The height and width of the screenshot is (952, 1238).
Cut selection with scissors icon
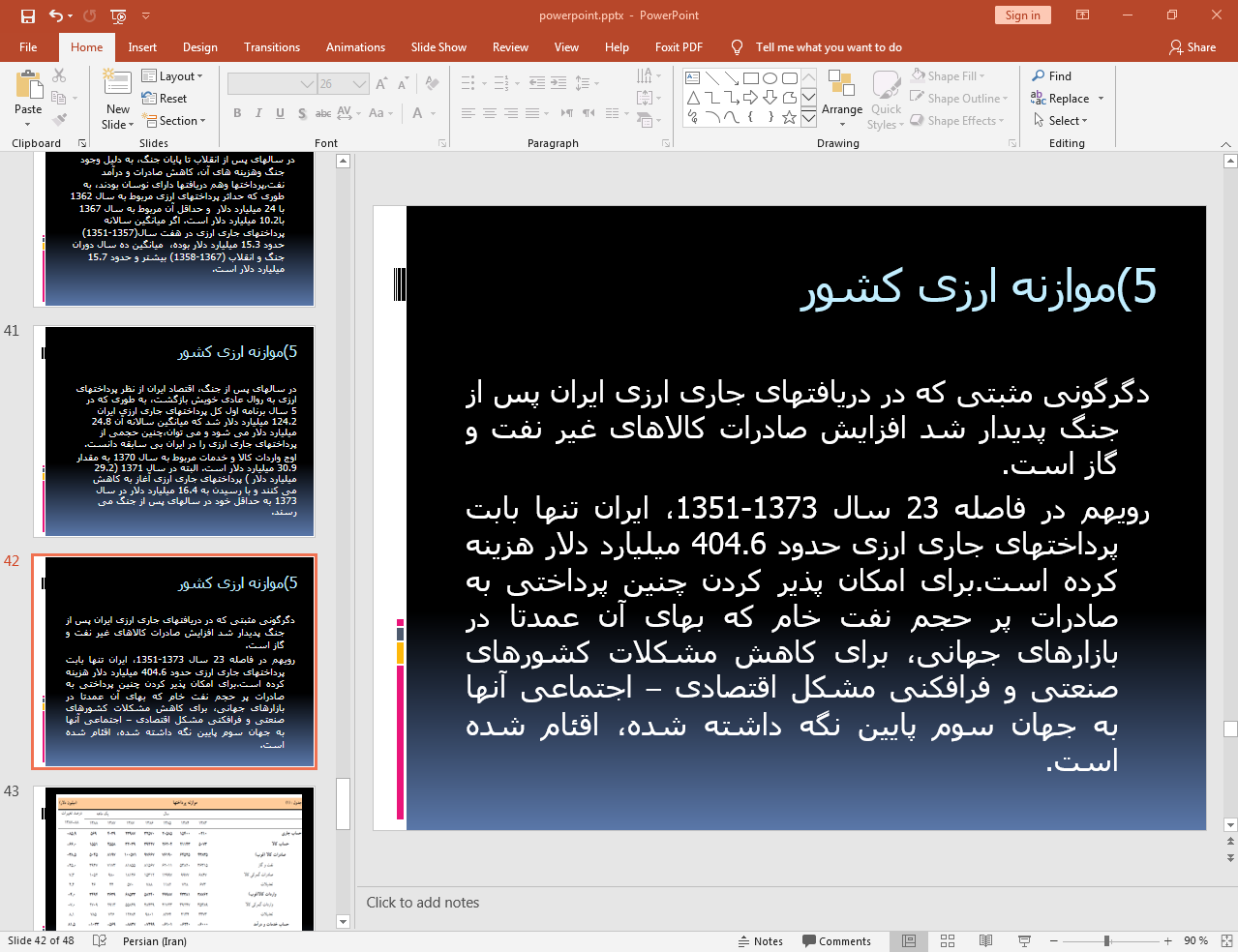(x=59, y=75)
